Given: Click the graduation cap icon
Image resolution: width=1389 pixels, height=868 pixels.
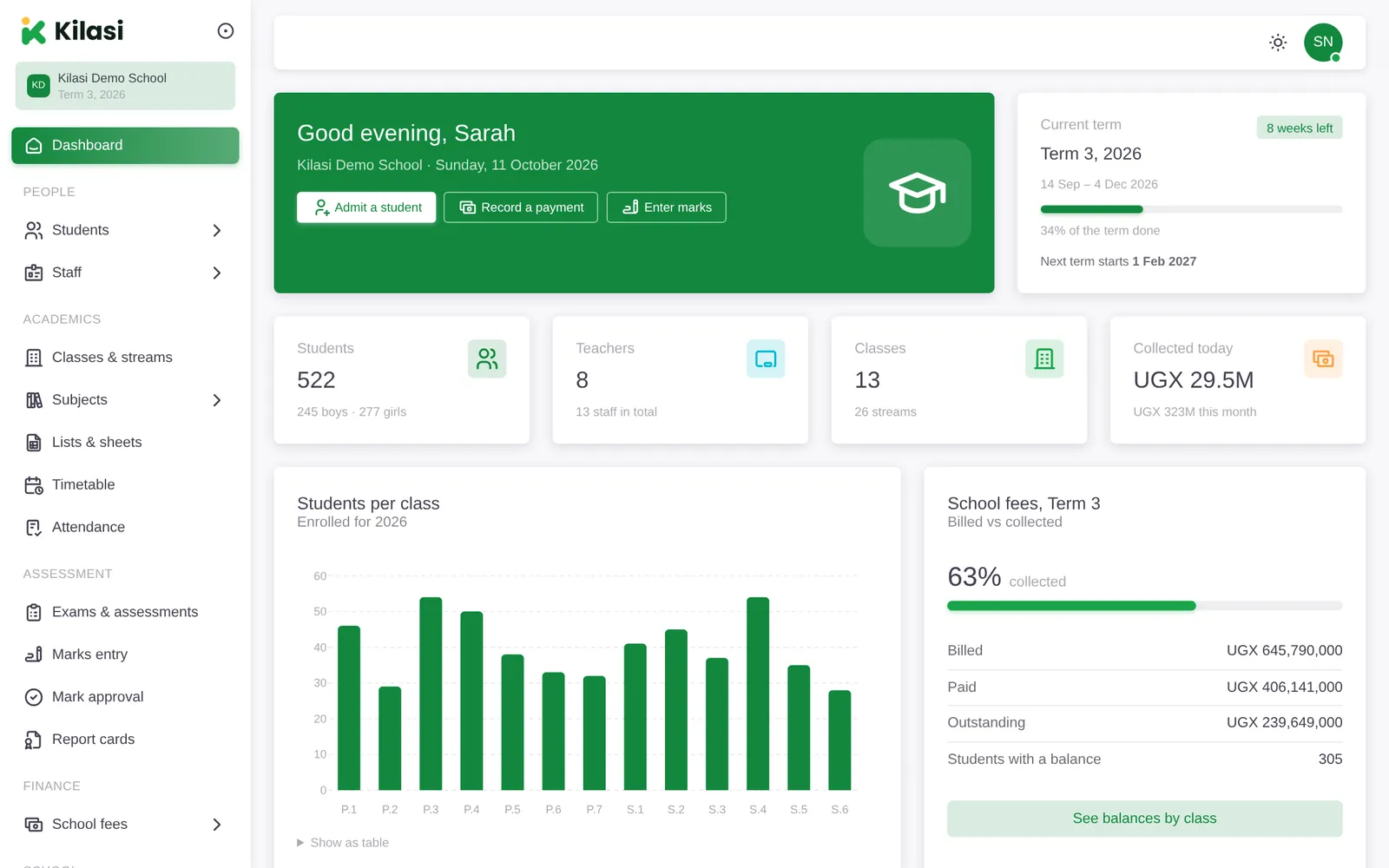Looking at the screenshot, I should tap(917, 193).
